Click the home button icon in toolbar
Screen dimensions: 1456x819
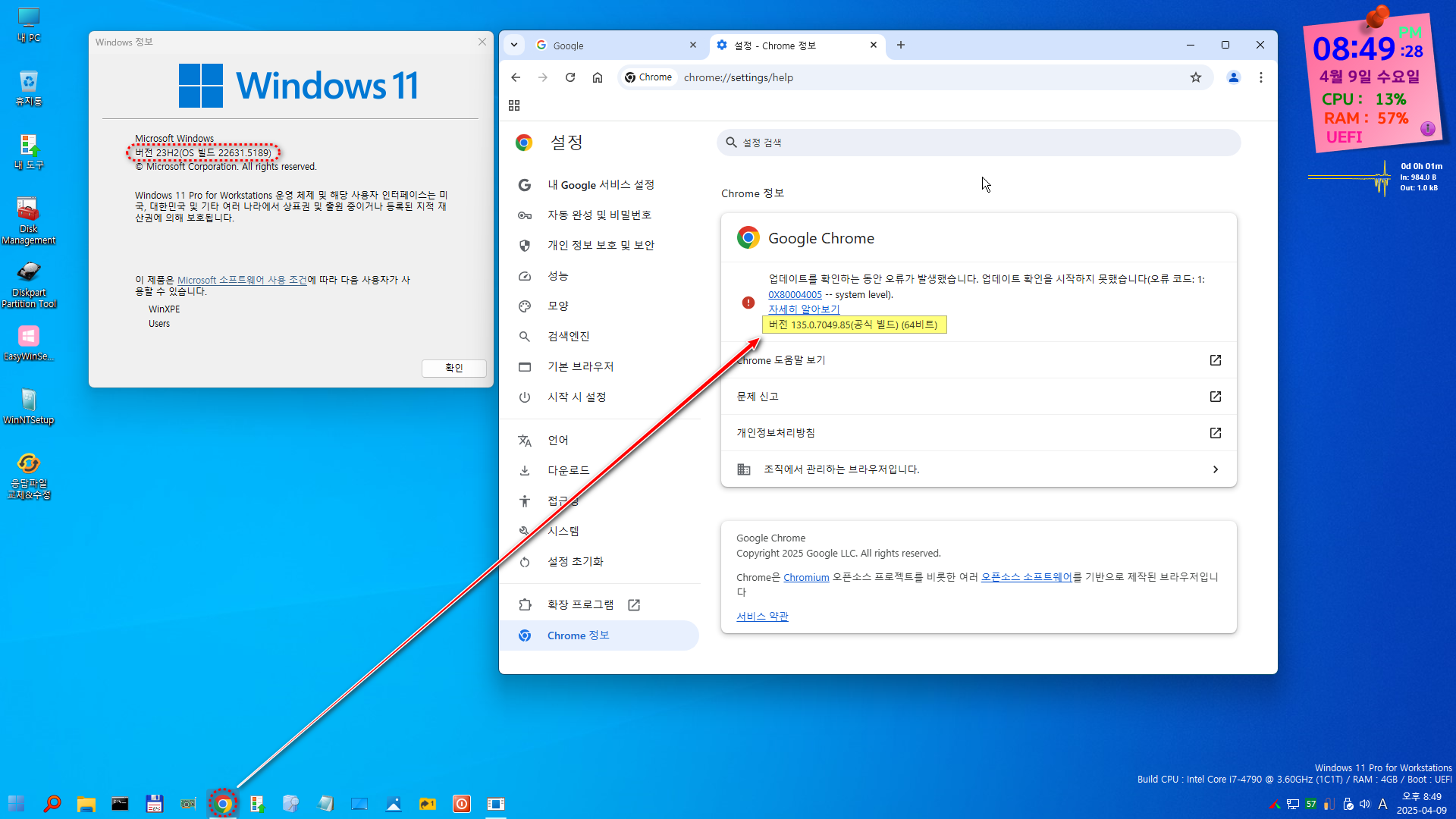click(x=598, y=77)
